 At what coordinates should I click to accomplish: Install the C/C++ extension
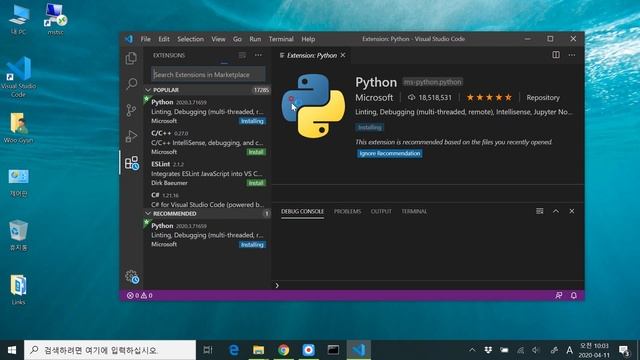pyautogui.click(x=256, y=152)
